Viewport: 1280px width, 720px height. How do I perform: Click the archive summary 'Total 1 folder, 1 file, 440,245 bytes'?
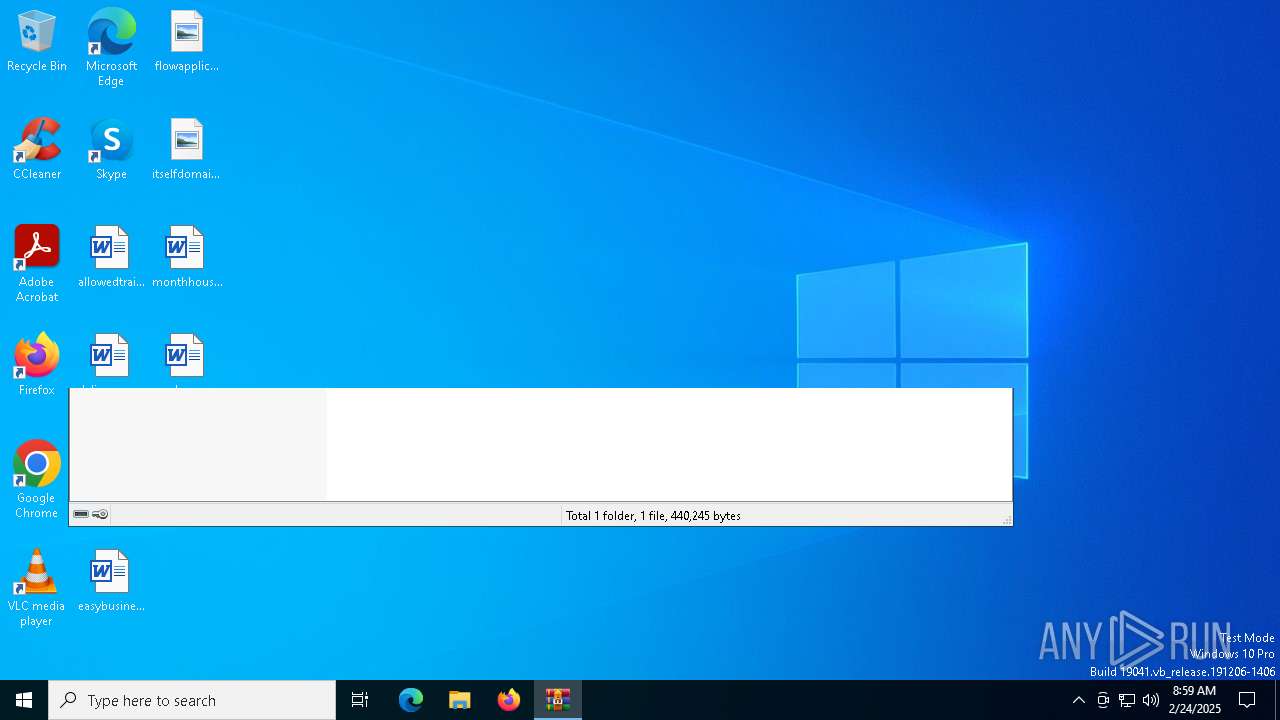pyautogui.click(x=653, y=516)
